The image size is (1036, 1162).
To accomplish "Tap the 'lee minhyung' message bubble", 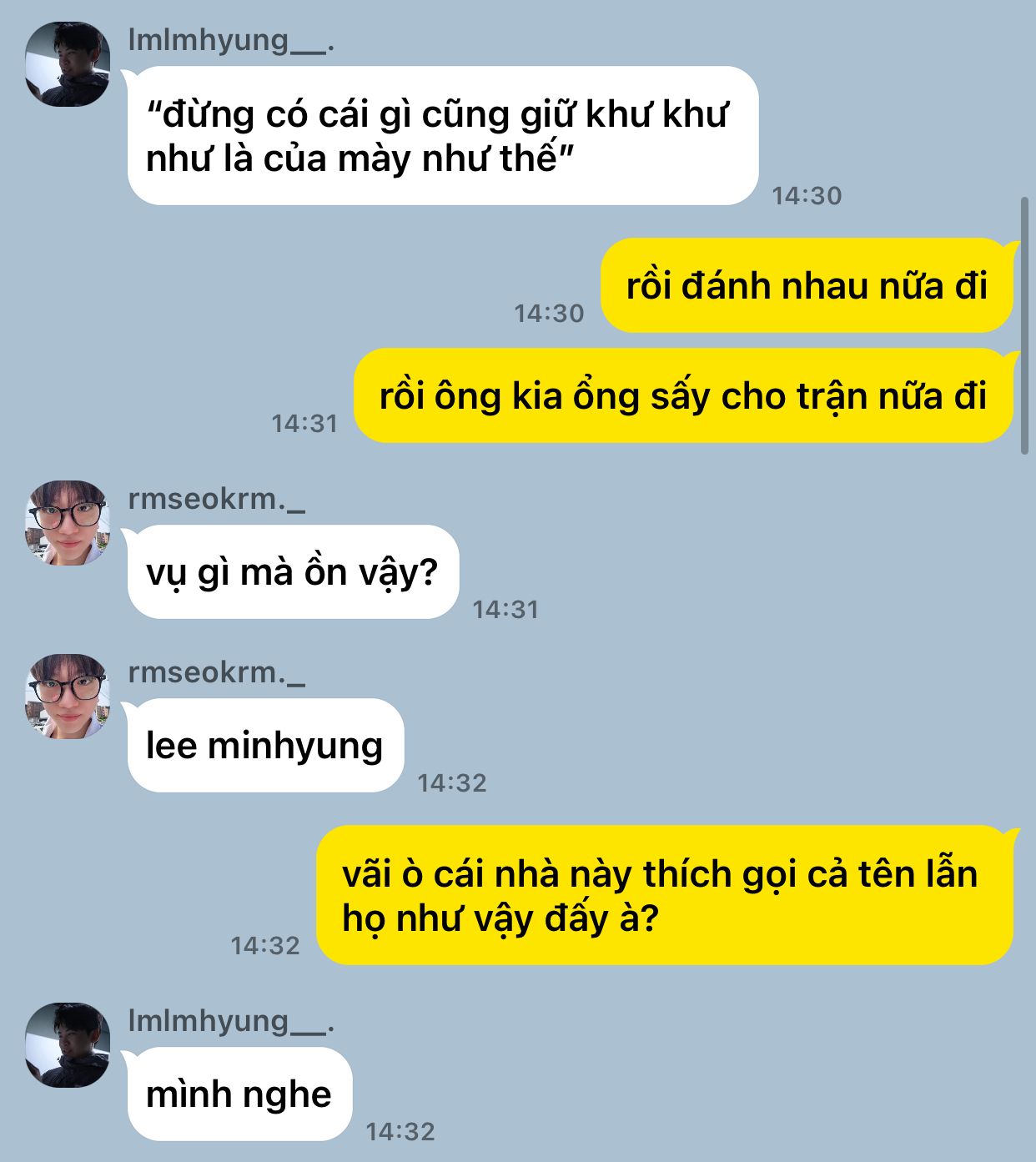I will click(x=265, y=746).
